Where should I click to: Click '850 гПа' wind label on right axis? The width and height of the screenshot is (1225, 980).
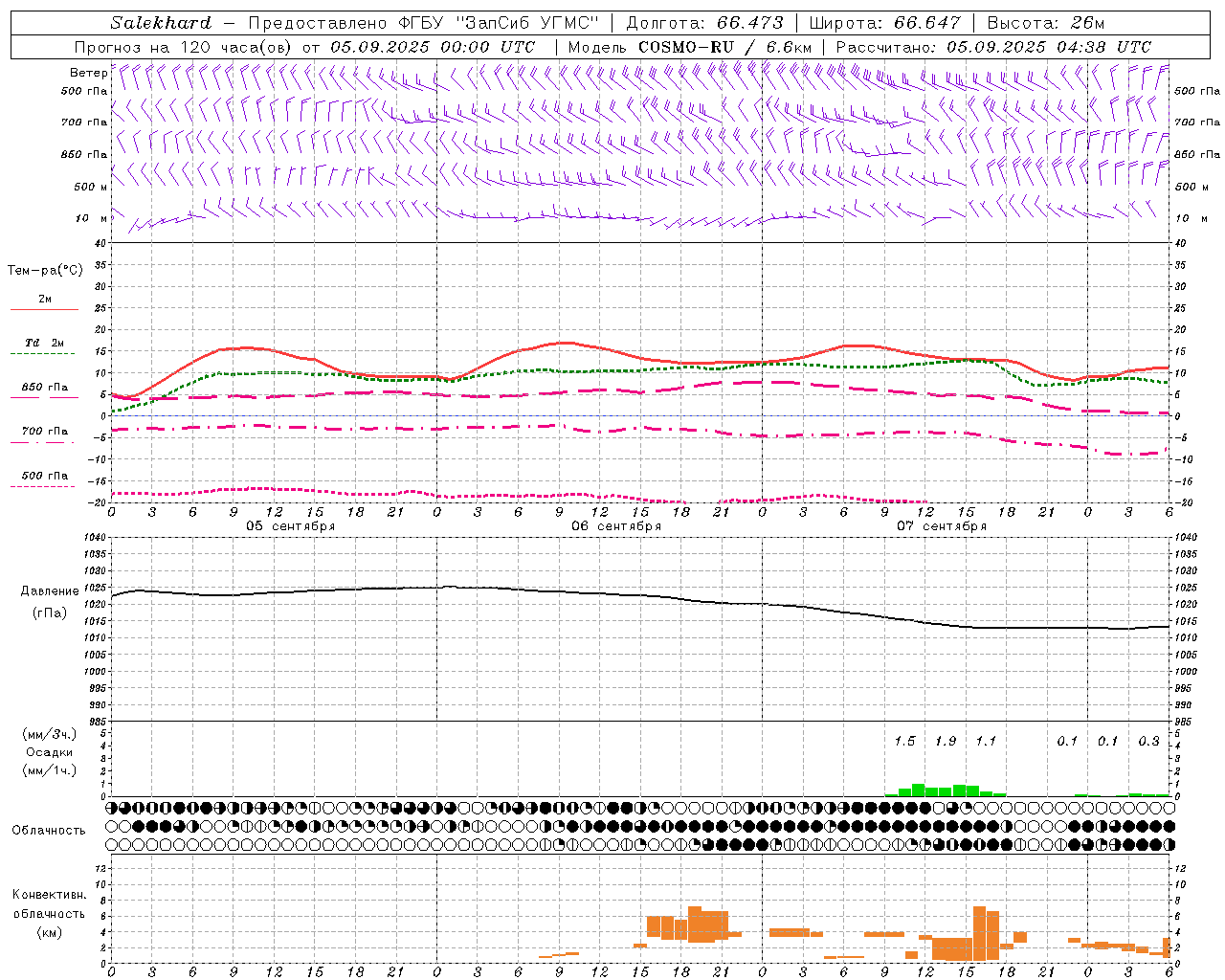click(1197, 154)
